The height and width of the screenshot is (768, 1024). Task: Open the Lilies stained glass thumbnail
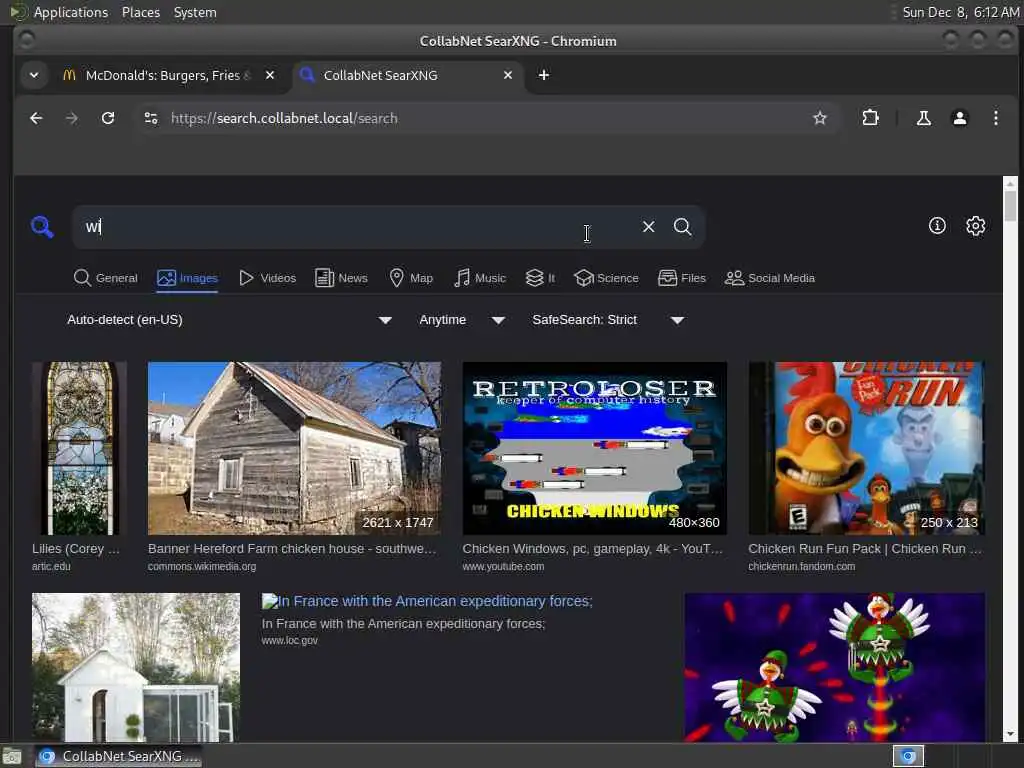pos(79,449)
